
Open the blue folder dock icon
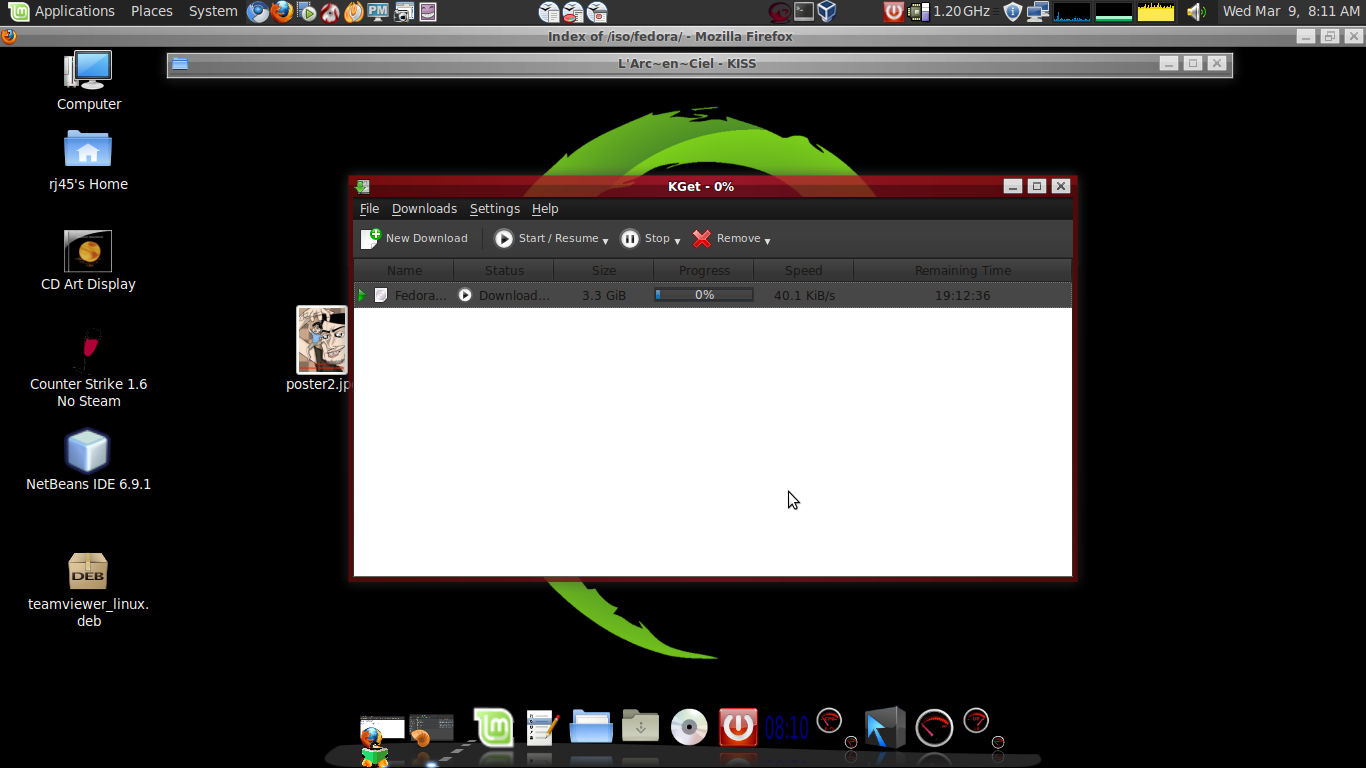coord(591,726)
